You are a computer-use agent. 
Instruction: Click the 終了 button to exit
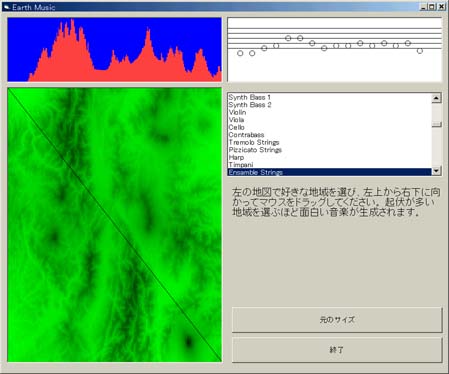click(x=337, y=350)
